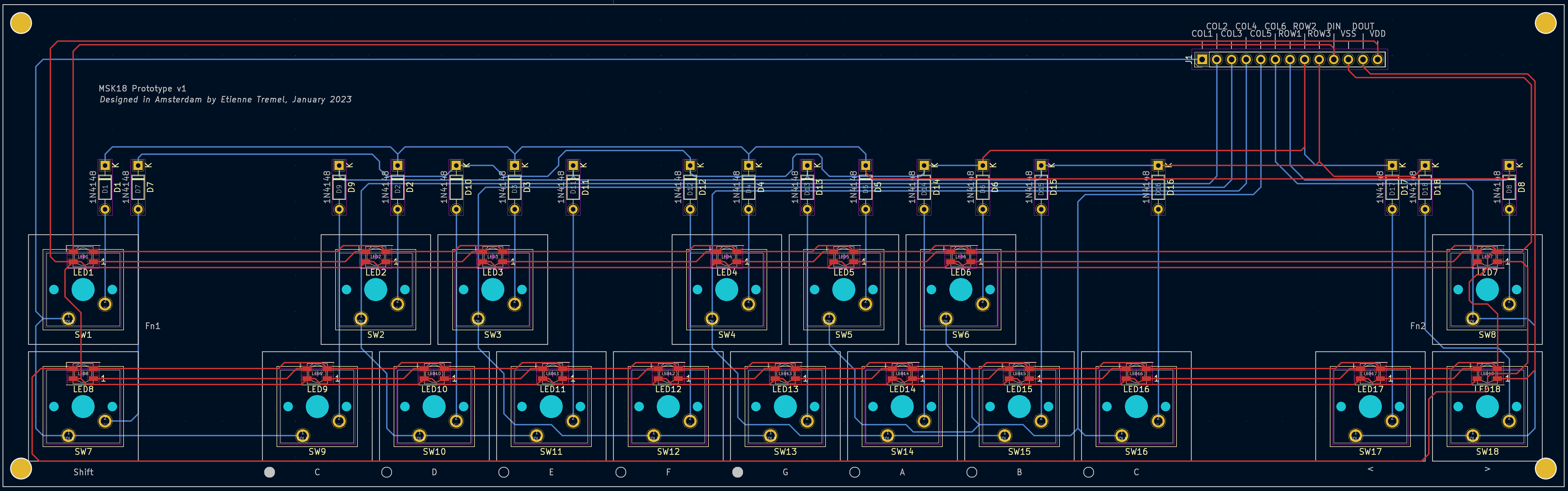The image size is (1568, 491).
Task: Click the large cyan center hole of SW11
Action: [551, 407]
